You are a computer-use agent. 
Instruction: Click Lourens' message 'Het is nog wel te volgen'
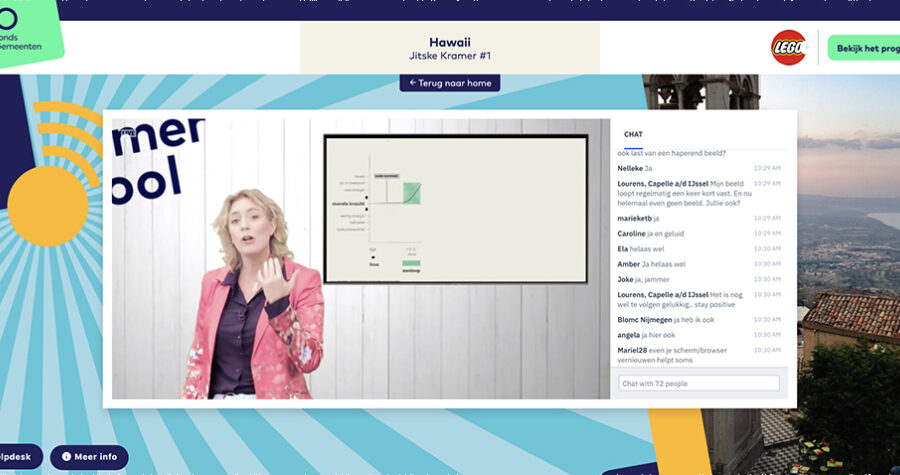tap(699, 299)
